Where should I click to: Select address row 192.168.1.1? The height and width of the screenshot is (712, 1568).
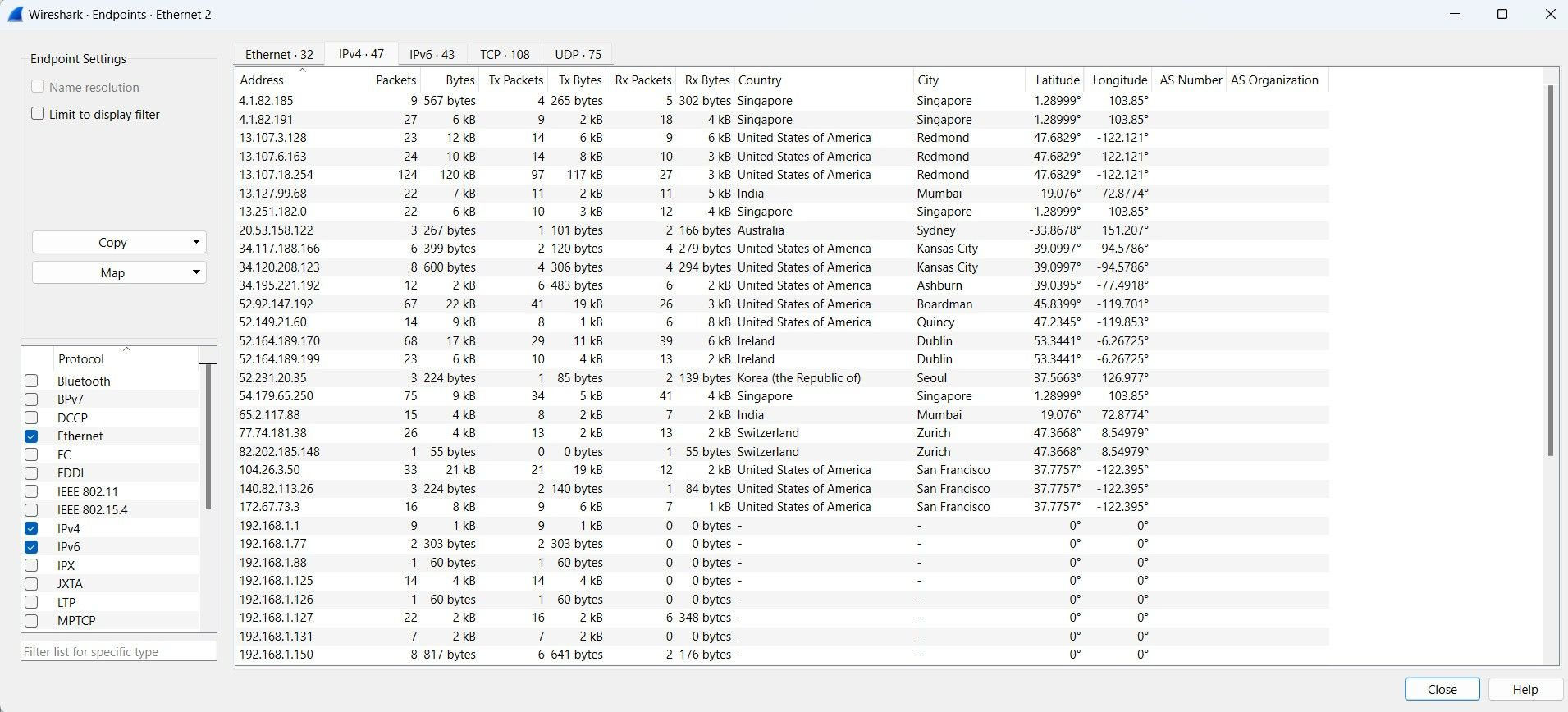[x=782, y=526]
